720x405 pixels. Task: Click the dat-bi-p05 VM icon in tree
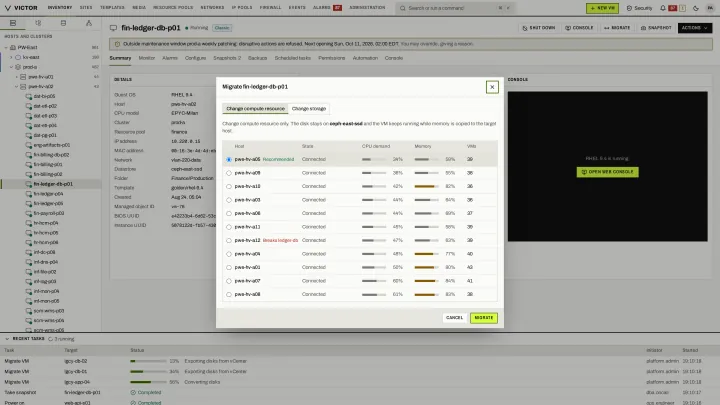click(x=28, y=96)
